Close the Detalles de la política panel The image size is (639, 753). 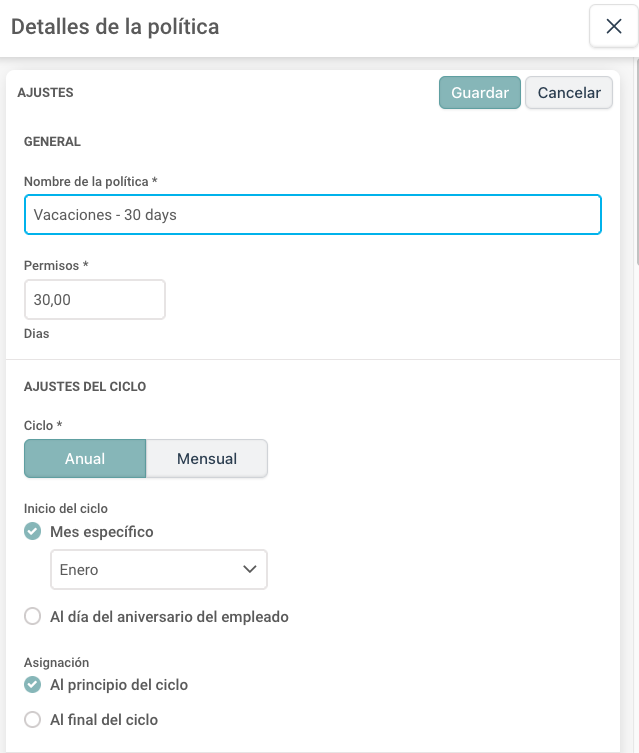614,26
